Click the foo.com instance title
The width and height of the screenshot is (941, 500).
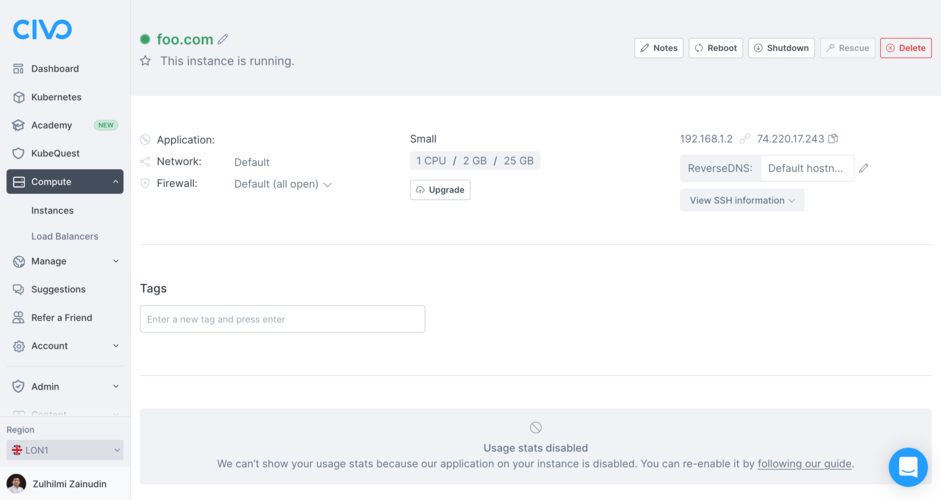(185, 39)
